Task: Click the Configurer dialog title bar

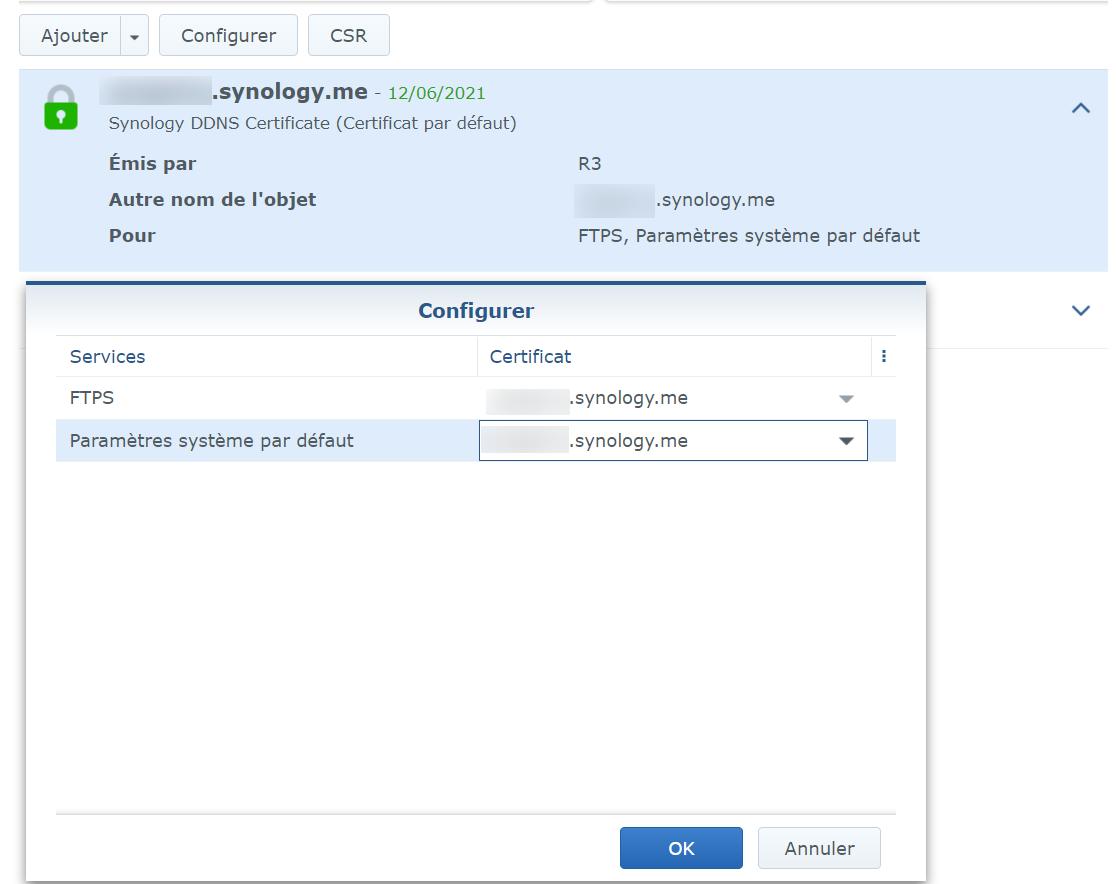Action: click(x=476, y=311)
